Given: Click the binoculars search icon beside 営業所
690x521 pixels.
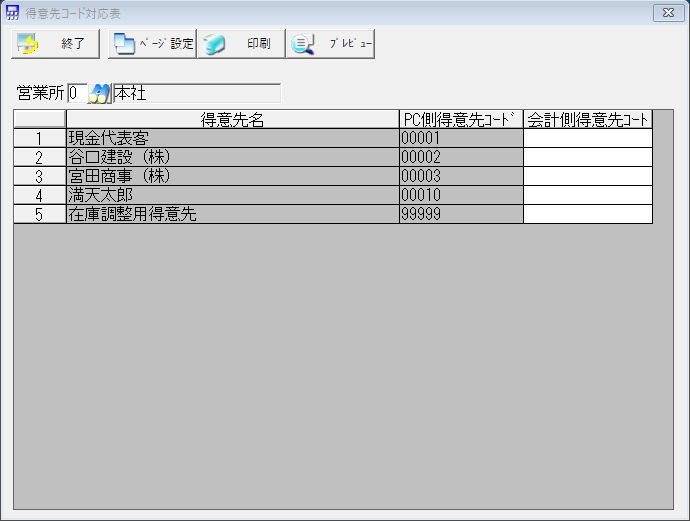Looking at the screenshot, I should 100,94.
